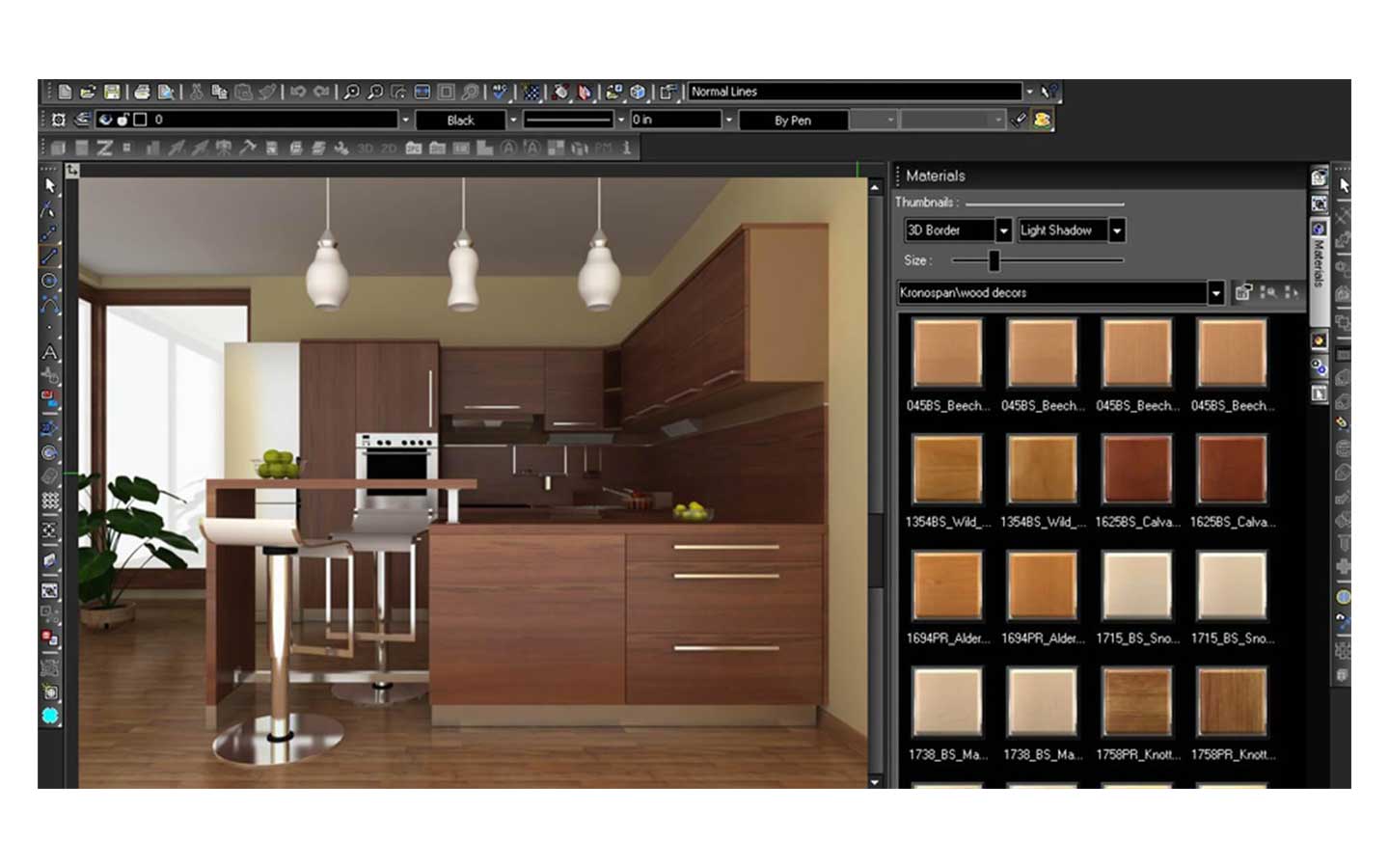Select the 1625BS_Calva dark red wood thumbnail
The width and height of the screenshot is (1389, 868).
[1137, 470]
